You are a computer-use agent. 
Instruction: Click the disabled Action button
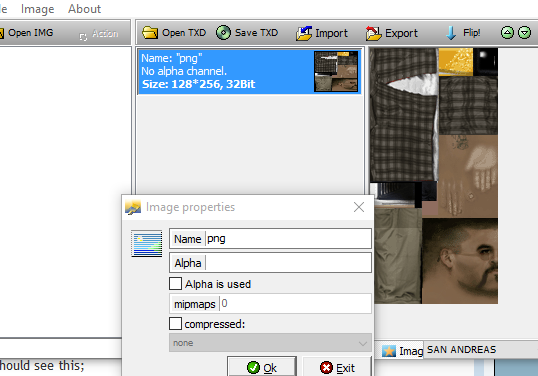pyautogui.click(x=99, y=34)
